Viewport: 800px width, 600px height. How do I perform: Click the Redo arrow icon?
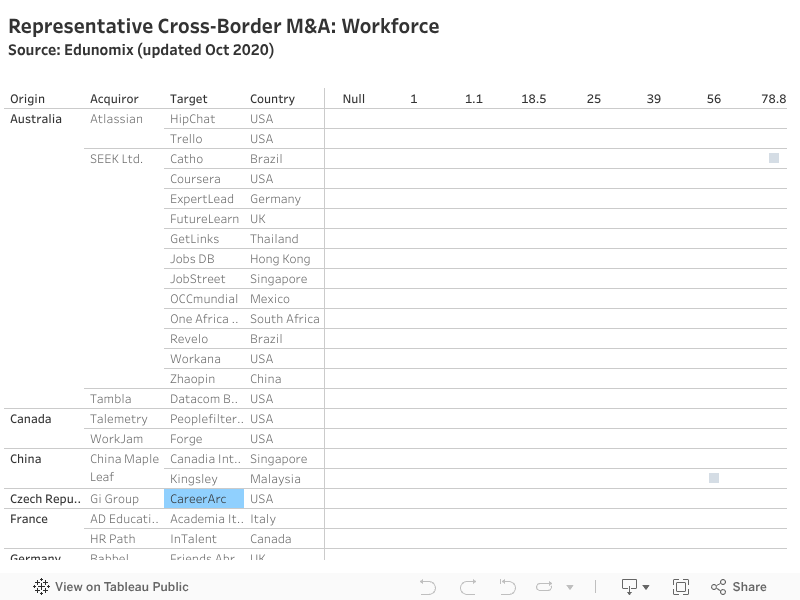pyautogui.click(x=467, y=587)
